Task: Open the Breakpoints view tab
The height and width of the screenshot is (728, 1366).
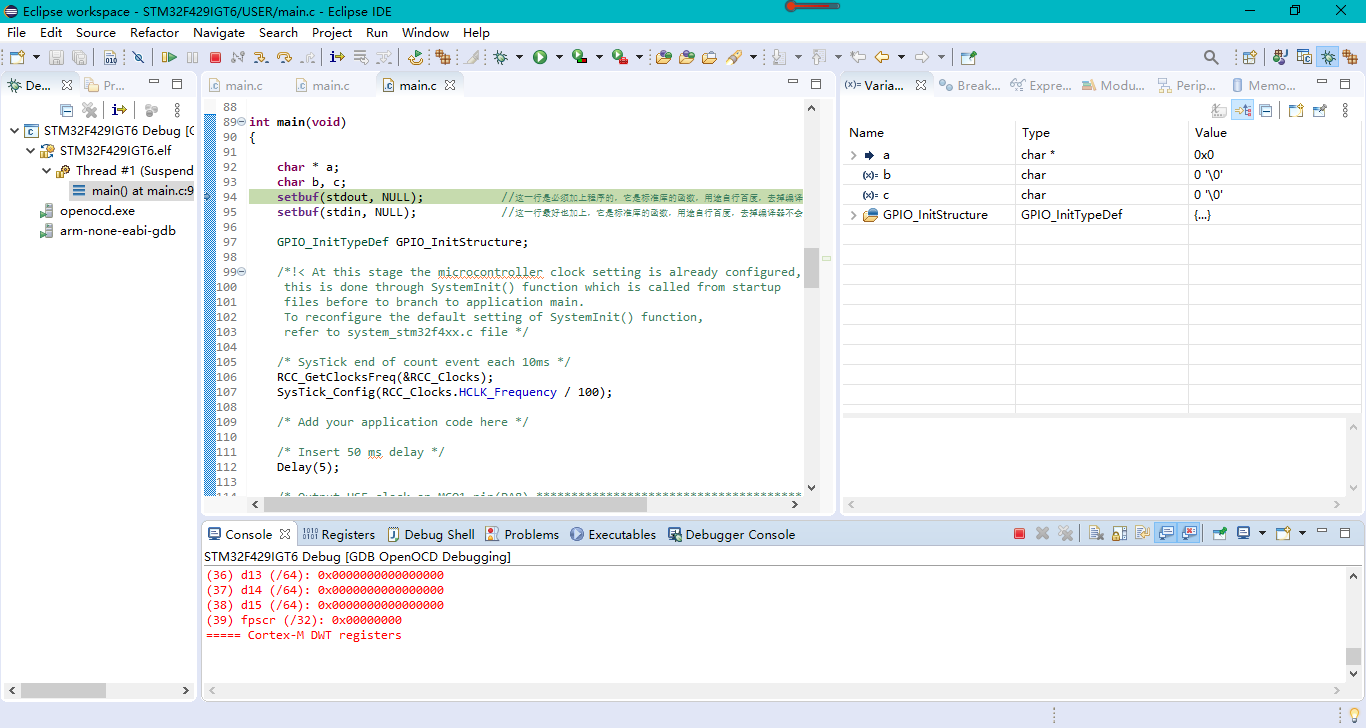Action: tap(969, 86)
